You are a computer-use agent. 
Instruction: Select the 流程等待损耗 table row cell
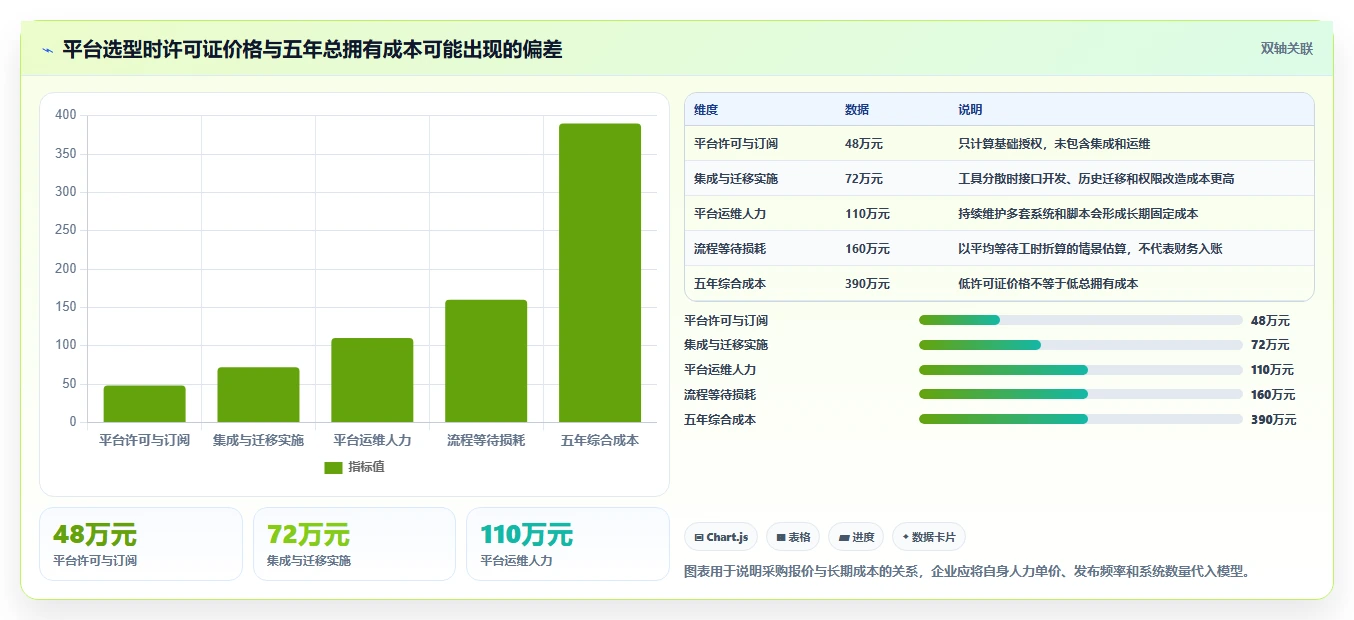730,249
